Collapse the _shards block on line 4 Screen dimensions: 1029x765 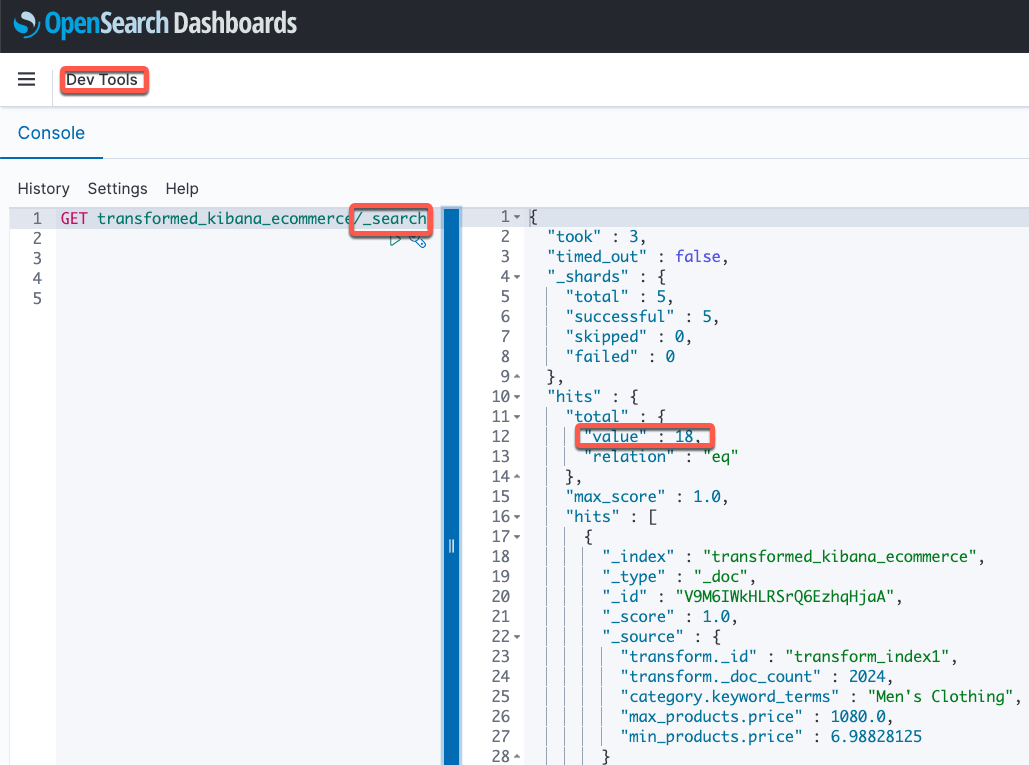click(x=517, y=277)
